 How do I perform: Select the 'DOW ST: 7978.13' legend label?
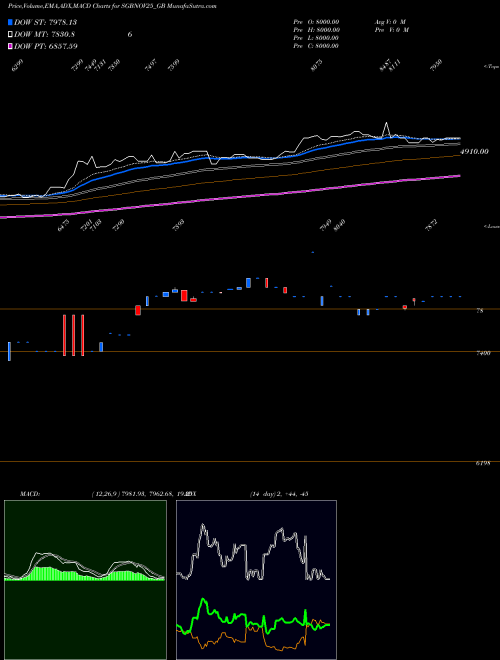[x=45, y=22]
